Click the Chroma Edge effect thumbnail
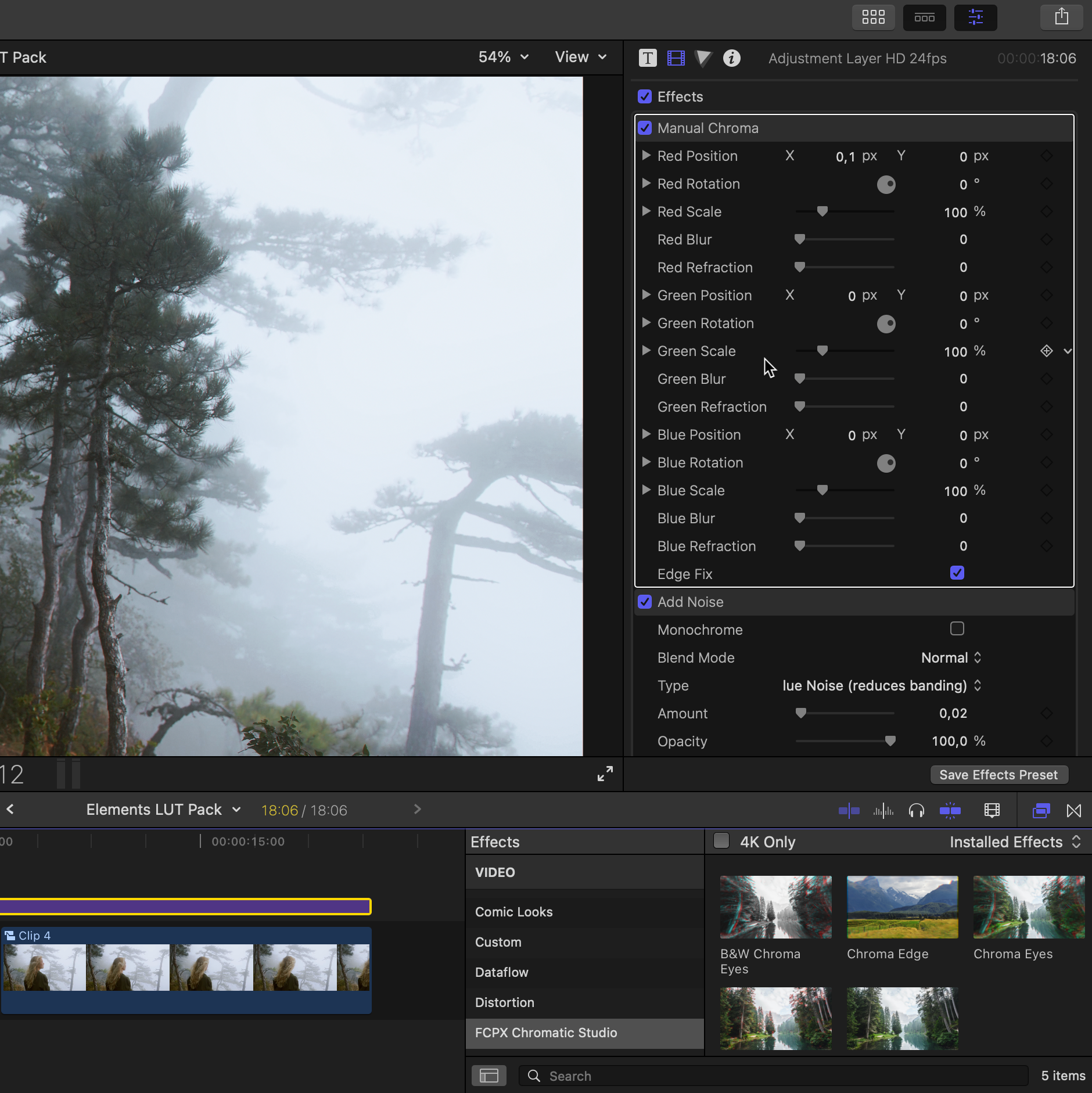Viewport: 1092px width, 1093px height. (902, 907)
